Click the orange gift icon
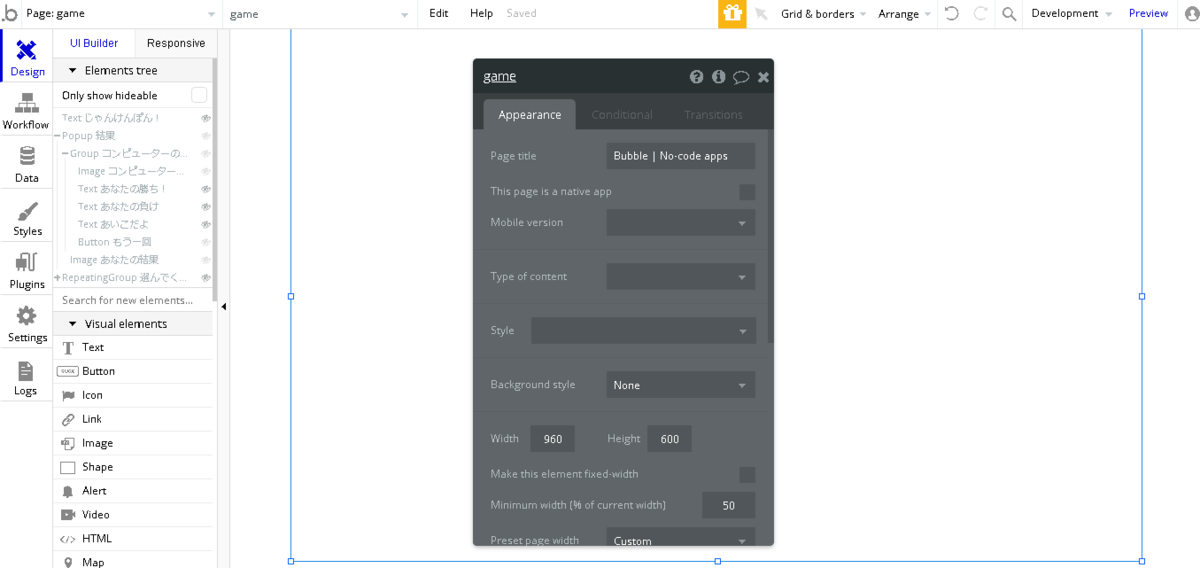 pos(732,14)
